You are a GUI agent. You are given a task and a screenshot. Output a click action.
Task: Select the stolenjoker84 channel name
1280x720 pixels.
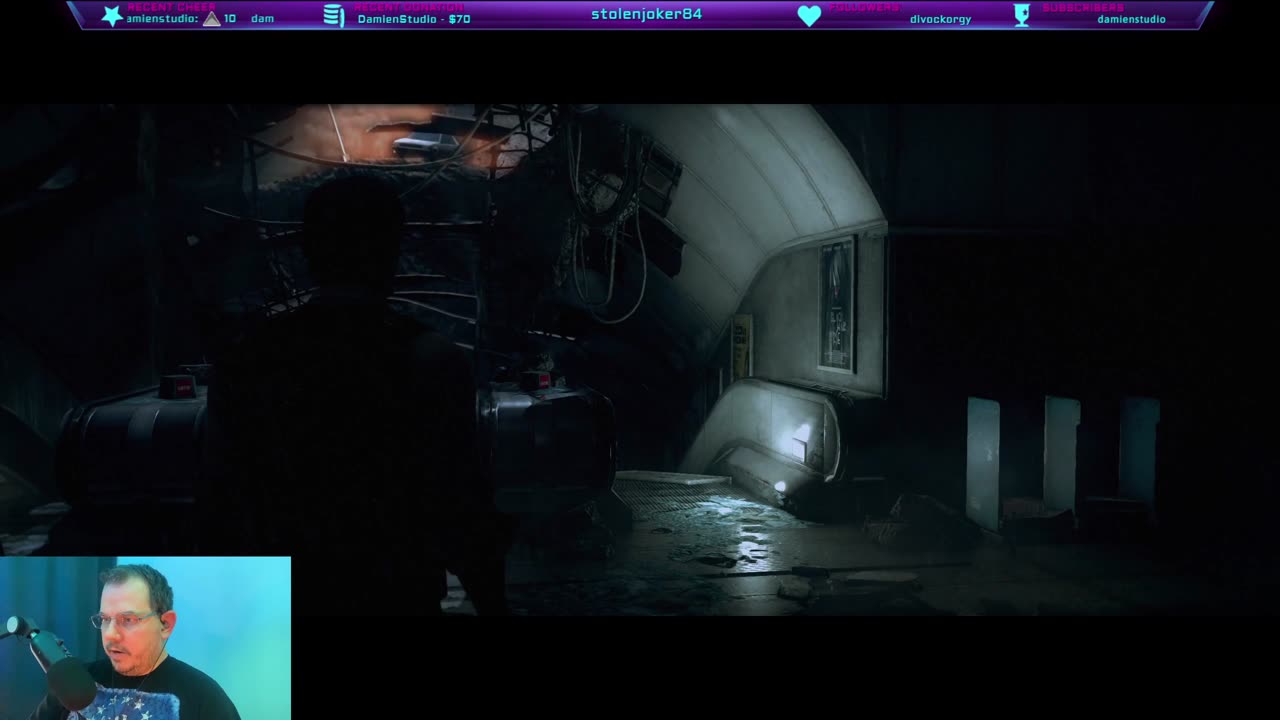[646, 14]
